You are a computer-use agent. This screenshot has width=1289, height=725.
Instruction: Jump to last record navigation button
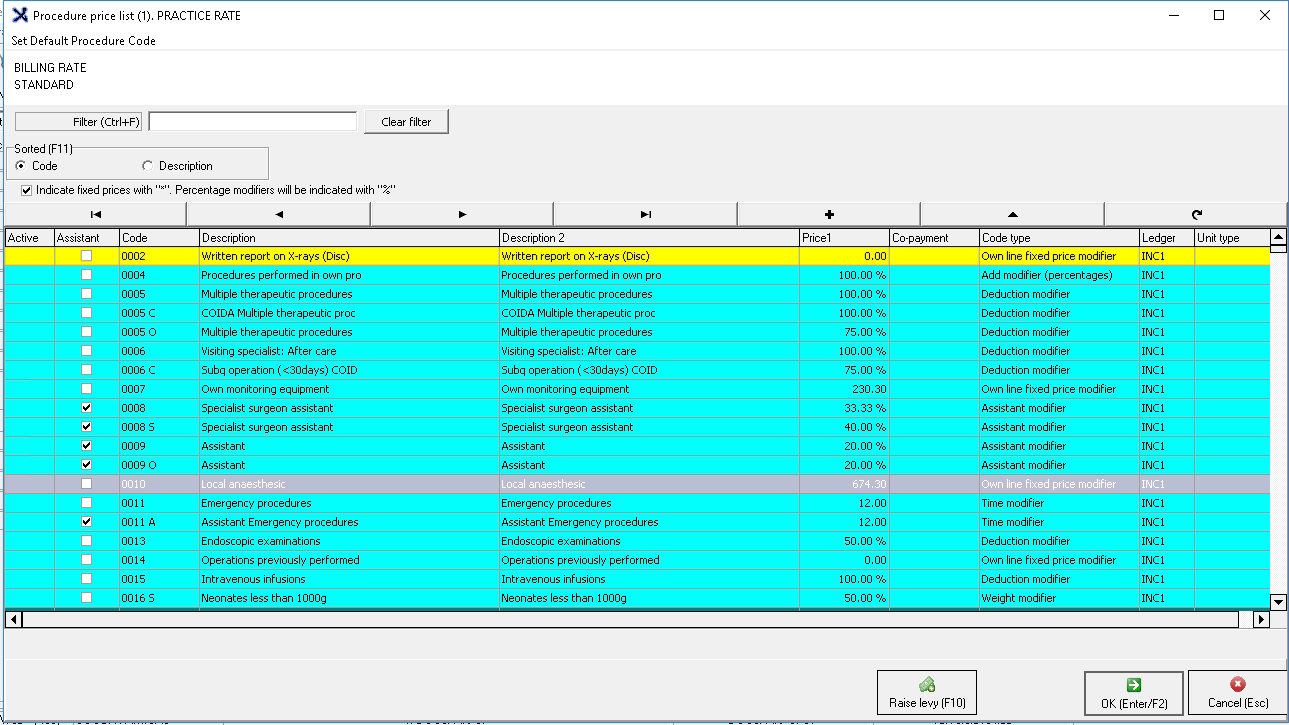(645, 214)
